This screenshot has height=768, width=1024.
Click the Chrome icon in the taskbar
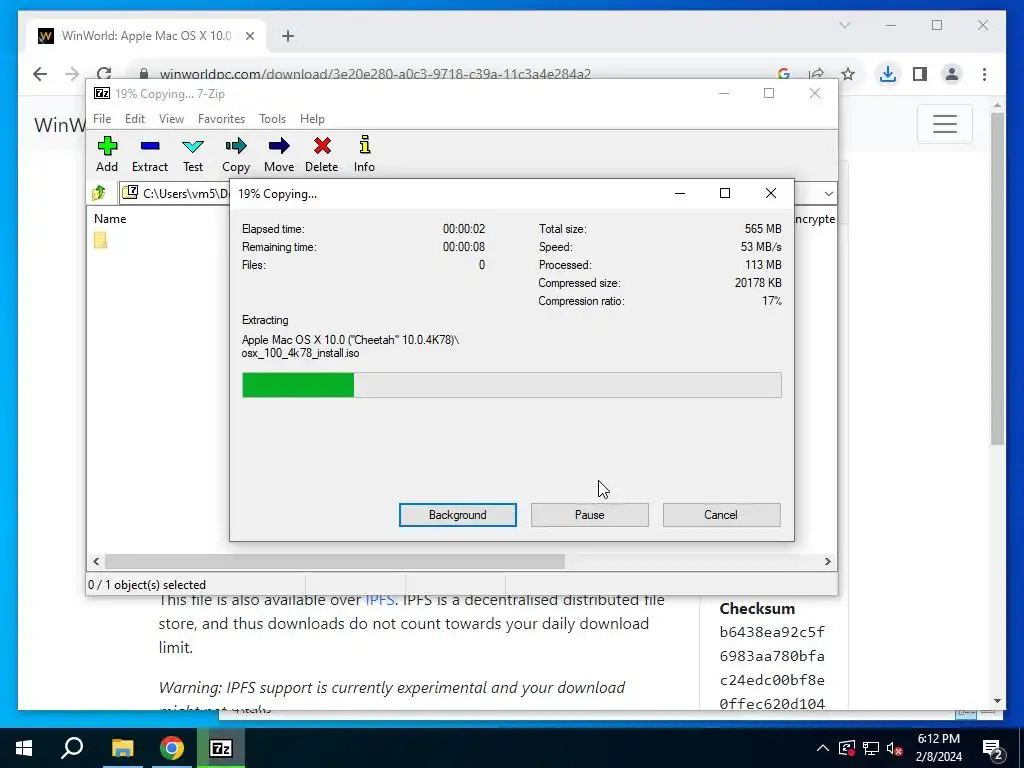tap(172, 748)
